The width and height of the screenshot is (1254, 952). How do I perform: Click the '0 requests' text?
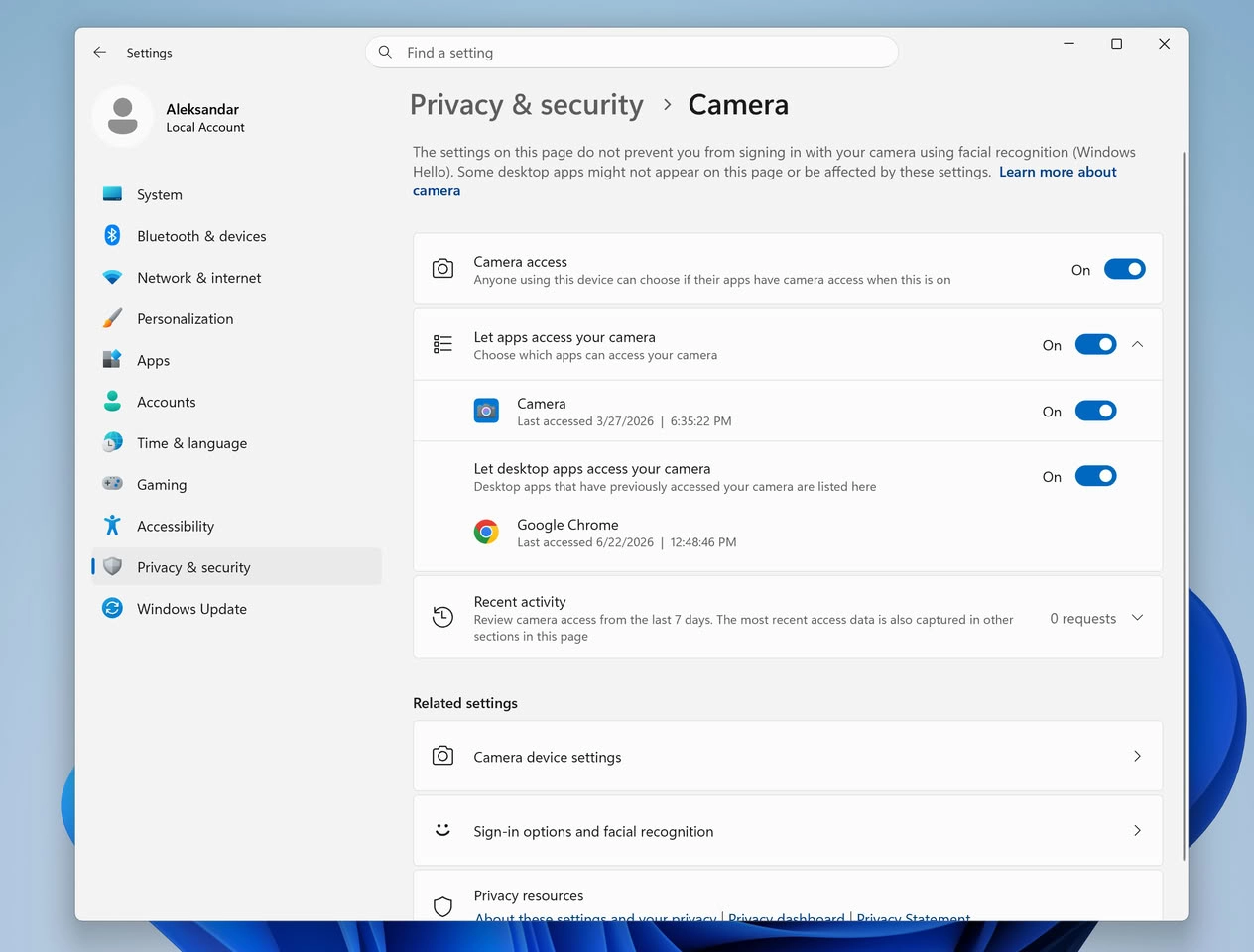1083,618
